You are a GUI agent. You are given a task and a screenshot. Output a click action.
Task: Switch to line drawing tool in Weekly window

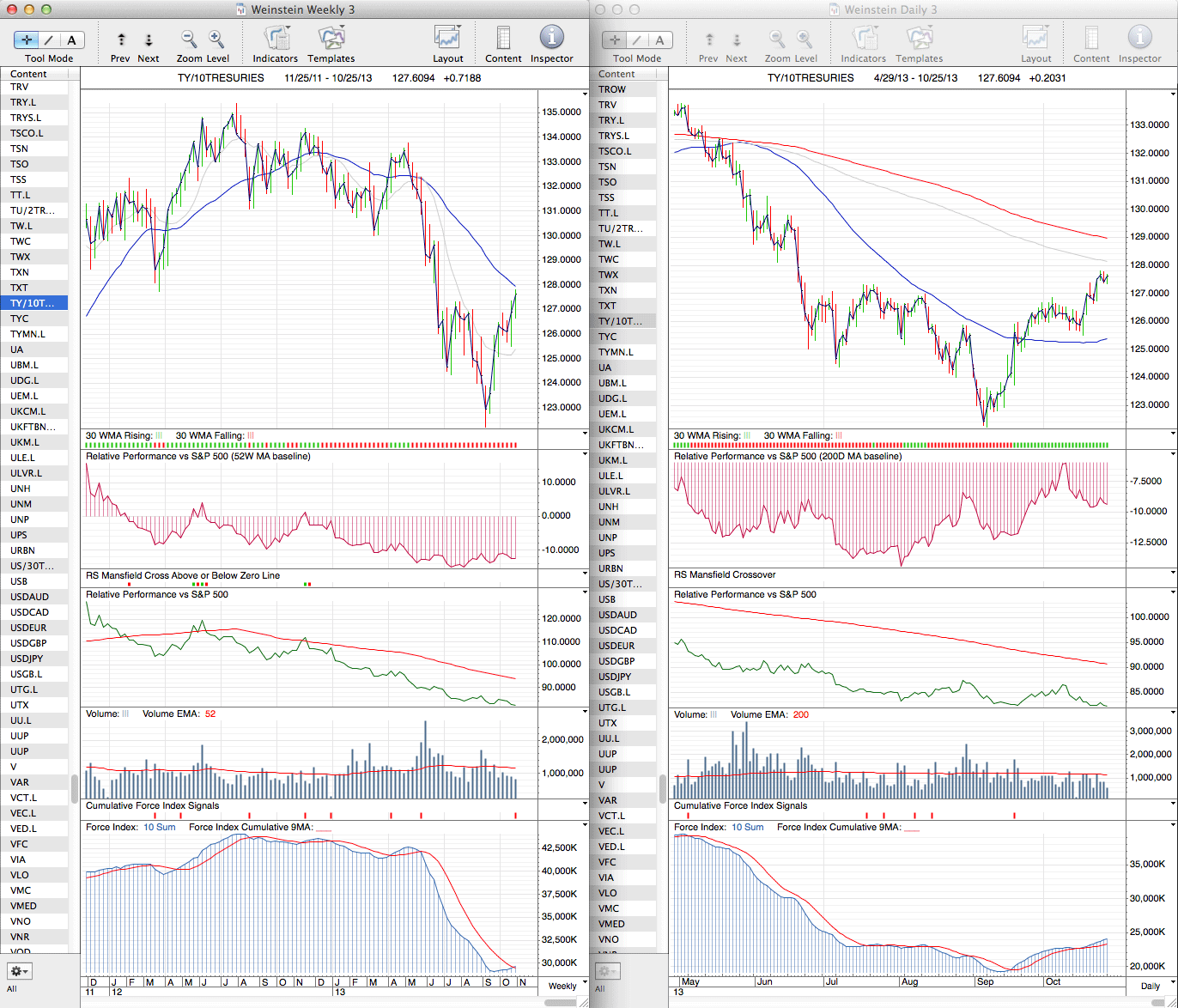pyautogui.click(x=49, y=40)
